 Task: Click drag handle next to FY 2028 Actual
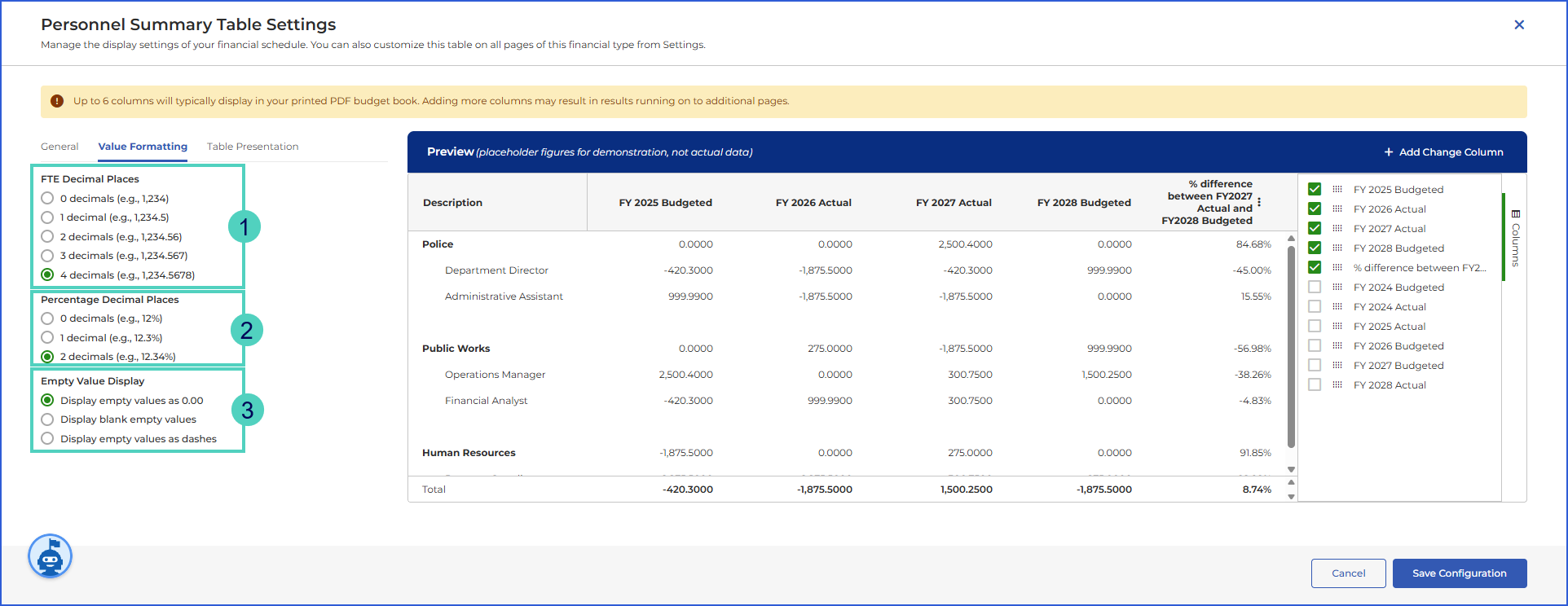pos(1337,384)
